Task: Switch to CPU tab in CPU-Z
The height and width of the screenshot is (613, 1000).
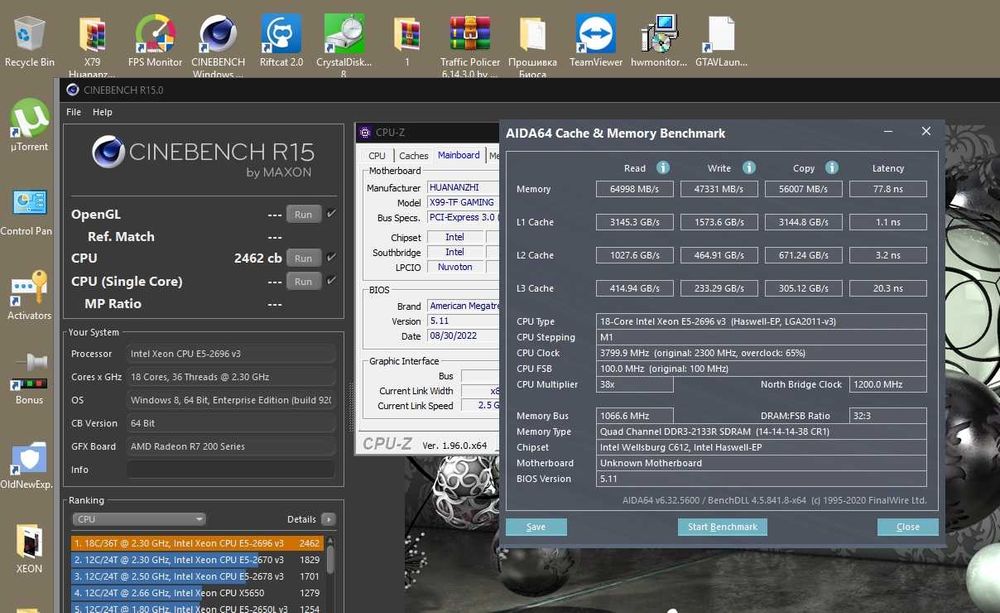Action: (377, 156)
